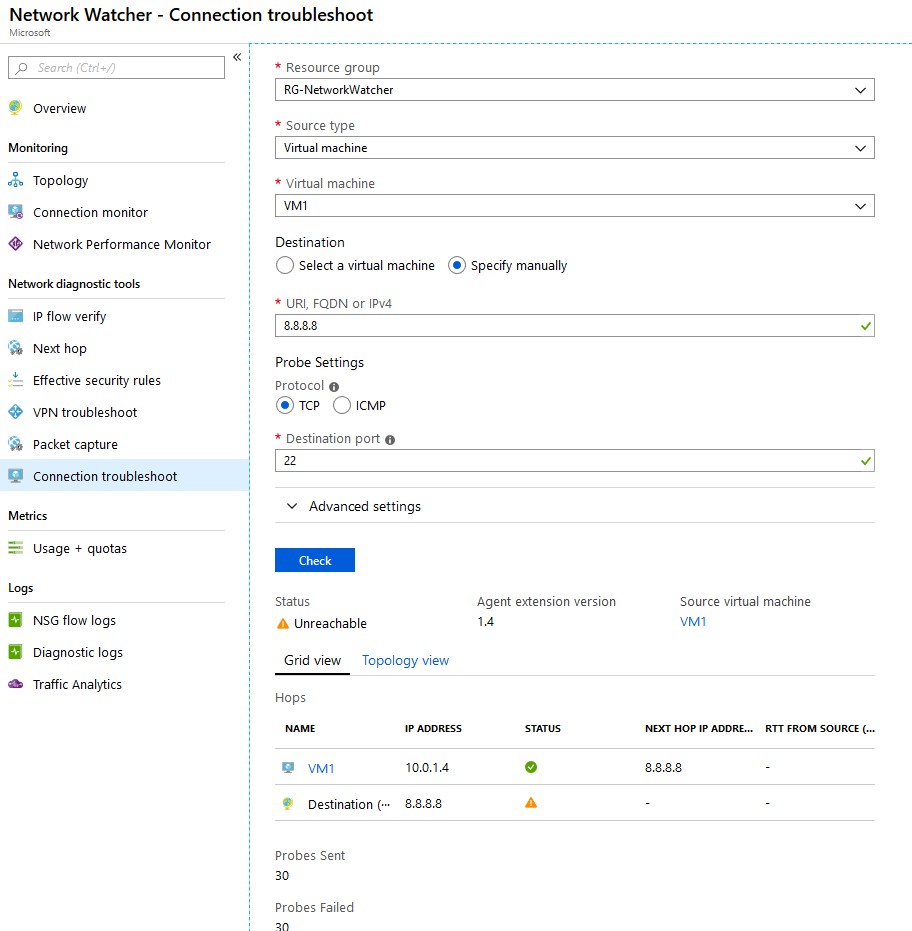Click the IP flow verify icon
This screenshot has width=912, height=931.
15,316
